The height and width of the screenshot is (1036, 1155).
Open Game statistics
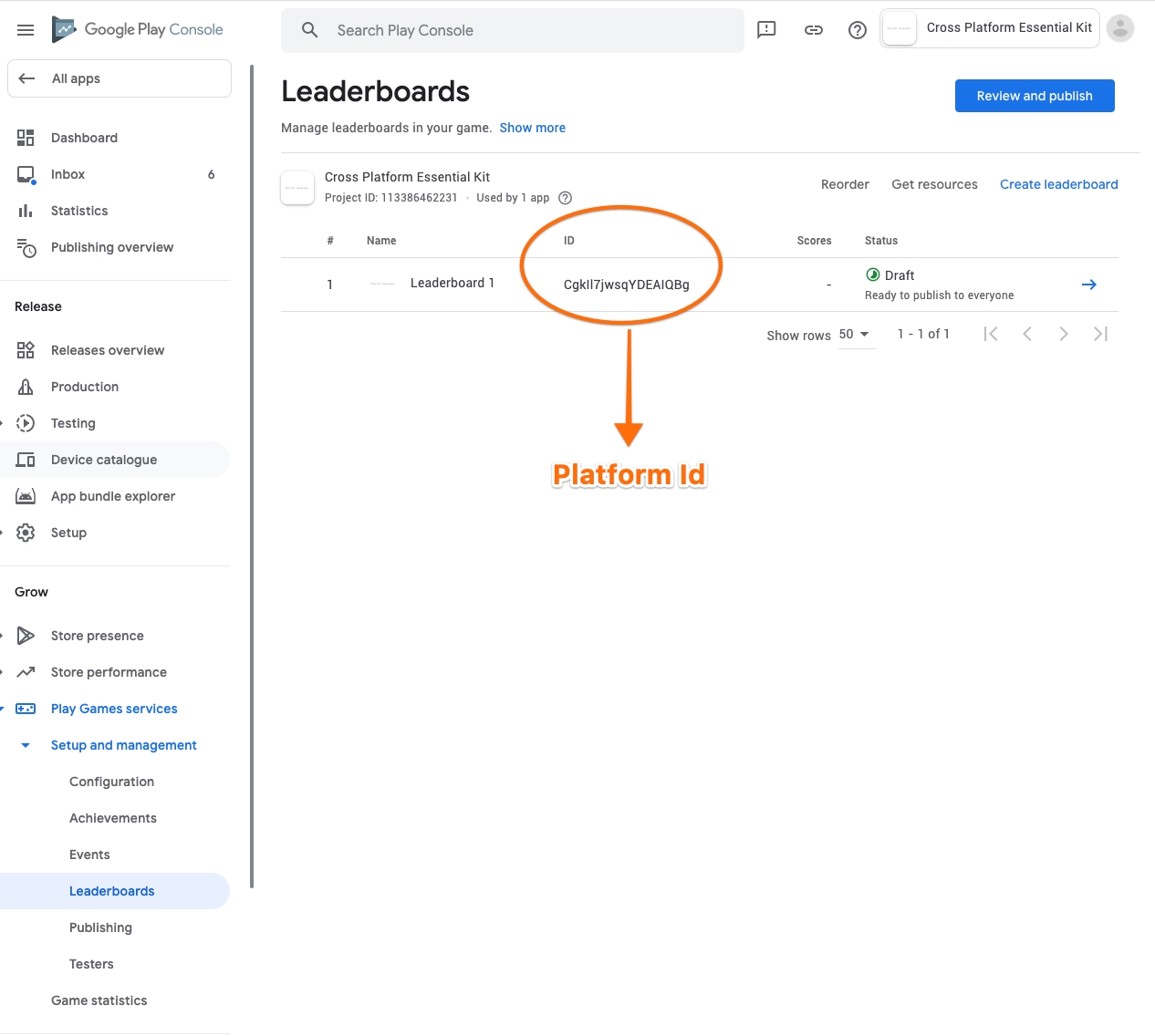tap(99, 1000)
